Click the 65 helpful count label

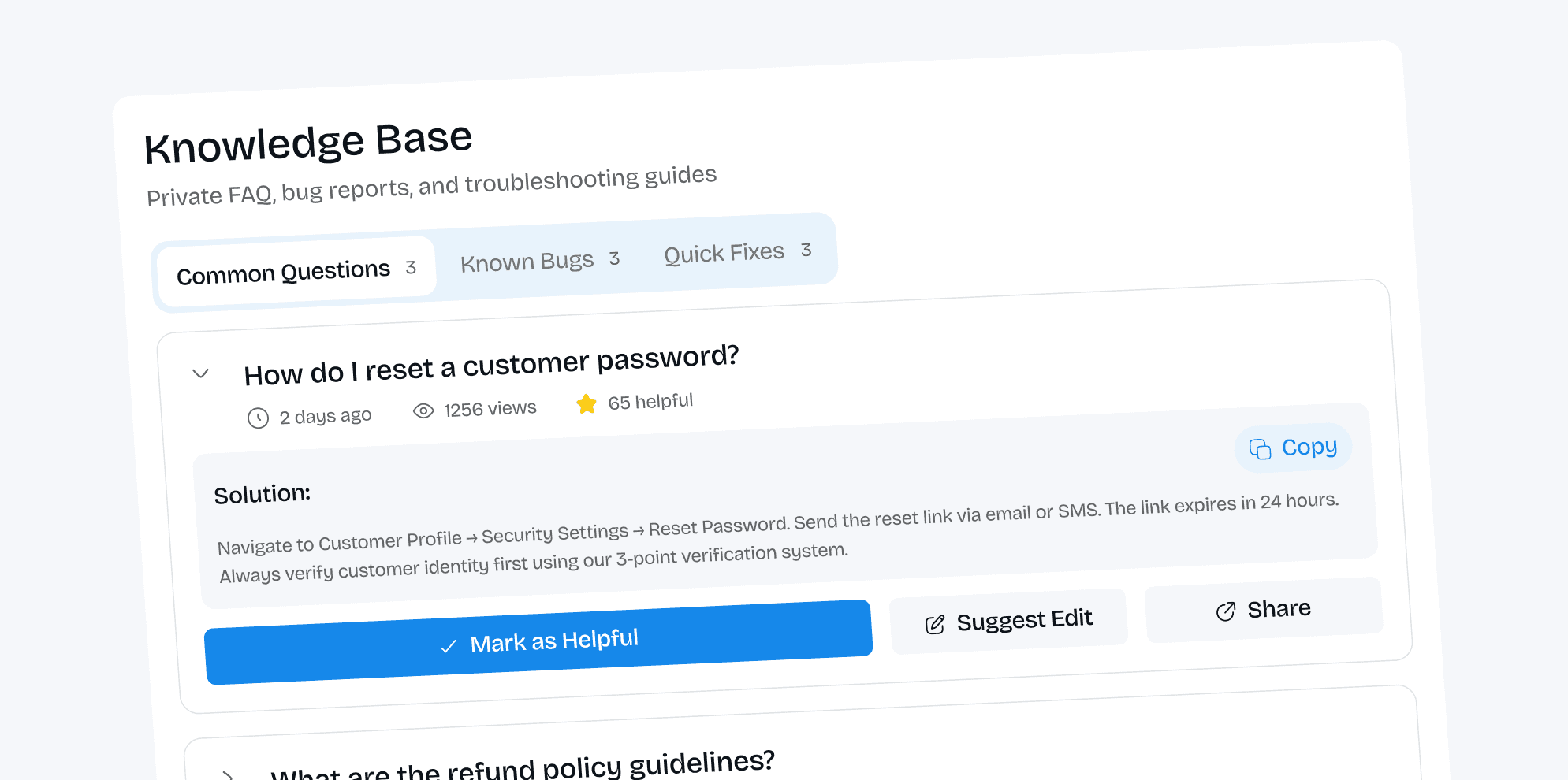pos(650,402)
